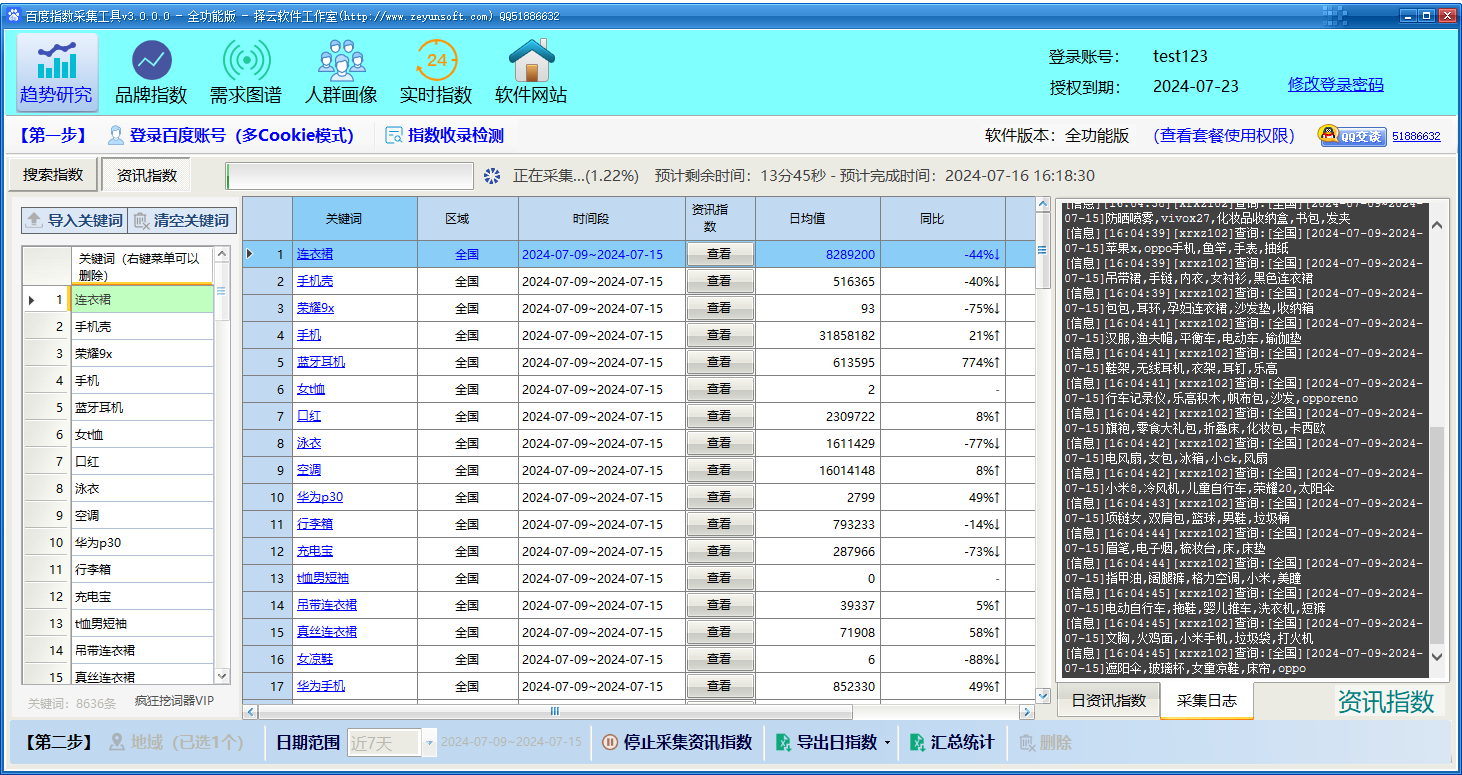Click the 汇总统计 summary button

pyautogui.click(x=952, y=743)
